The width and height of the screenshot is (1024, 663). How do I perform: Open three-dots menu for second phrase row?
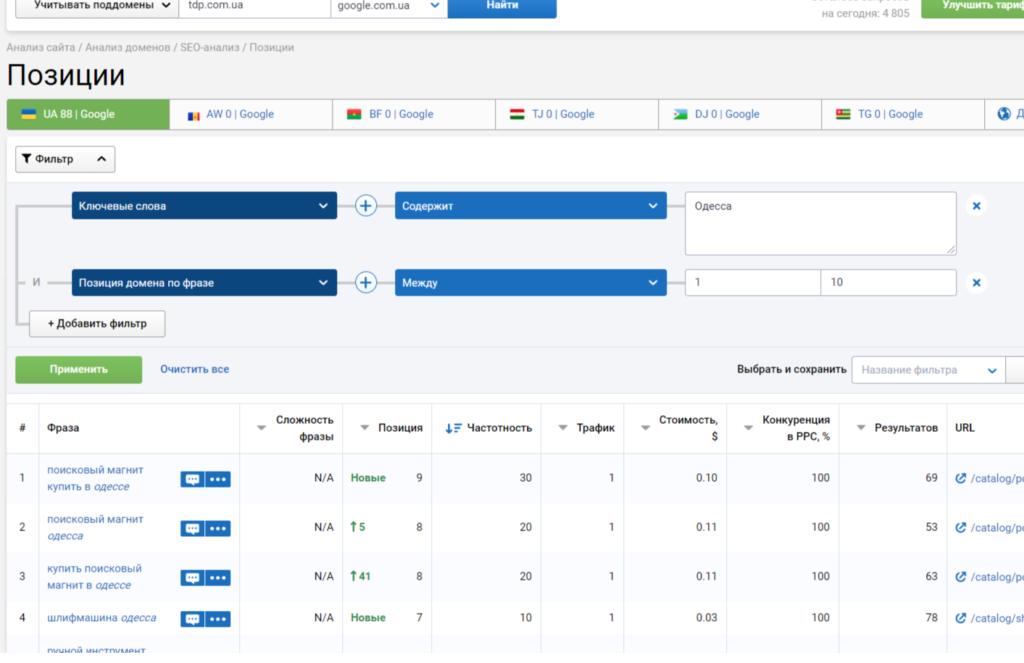[x=218, y=528]
